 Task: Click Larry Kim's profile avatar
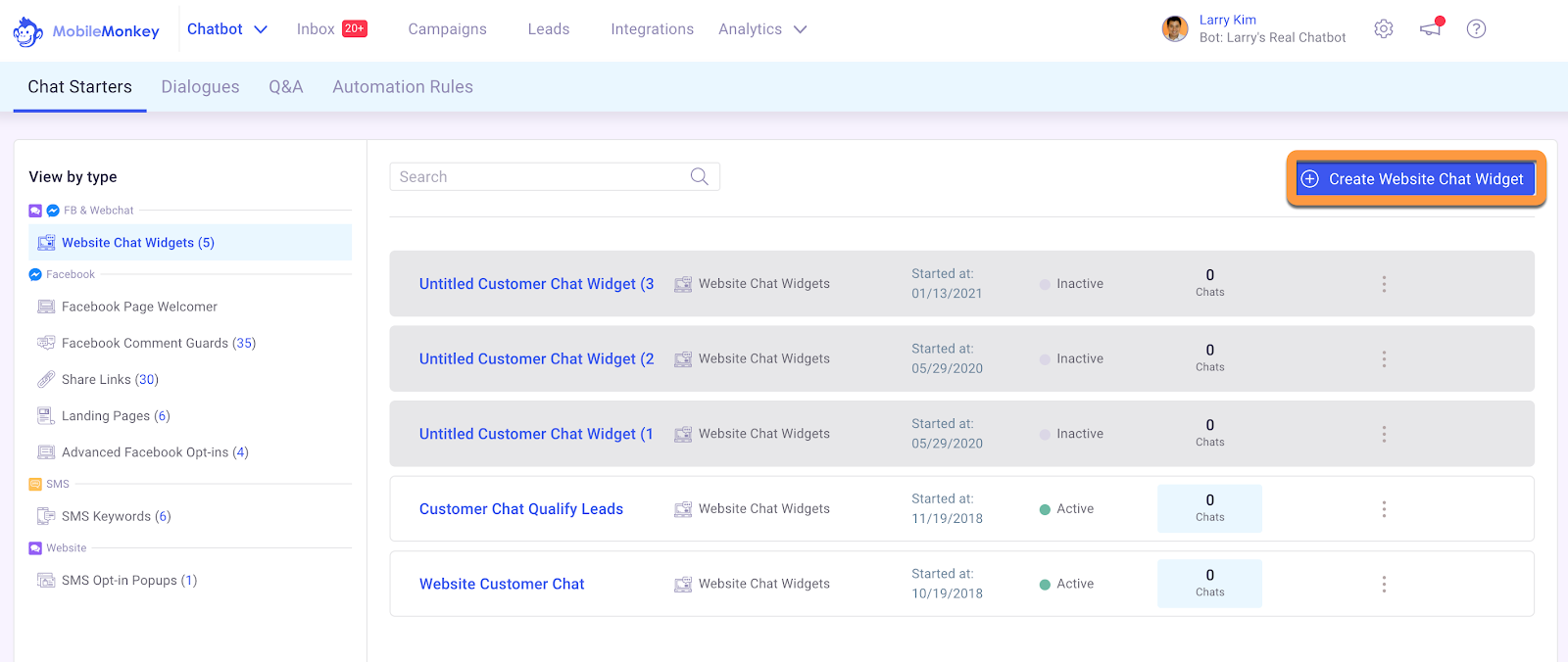pyautogui.click(x=1175, y=29)
